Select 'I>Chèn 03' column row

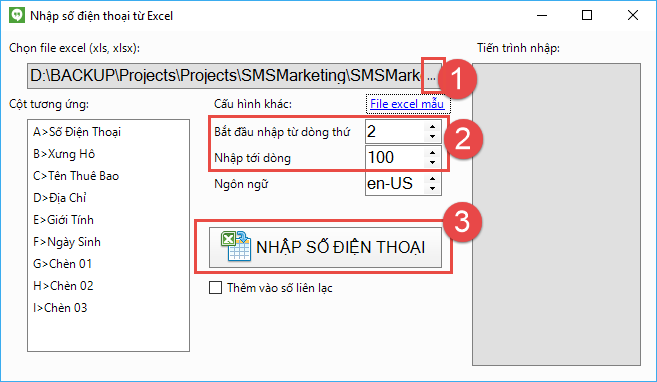(108, 308)
